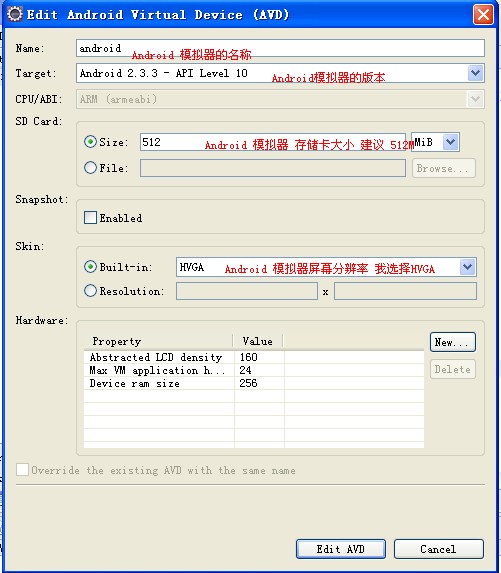
Task: Expand the Built-in skin HVGA dropdown
Action: [468, 267]
